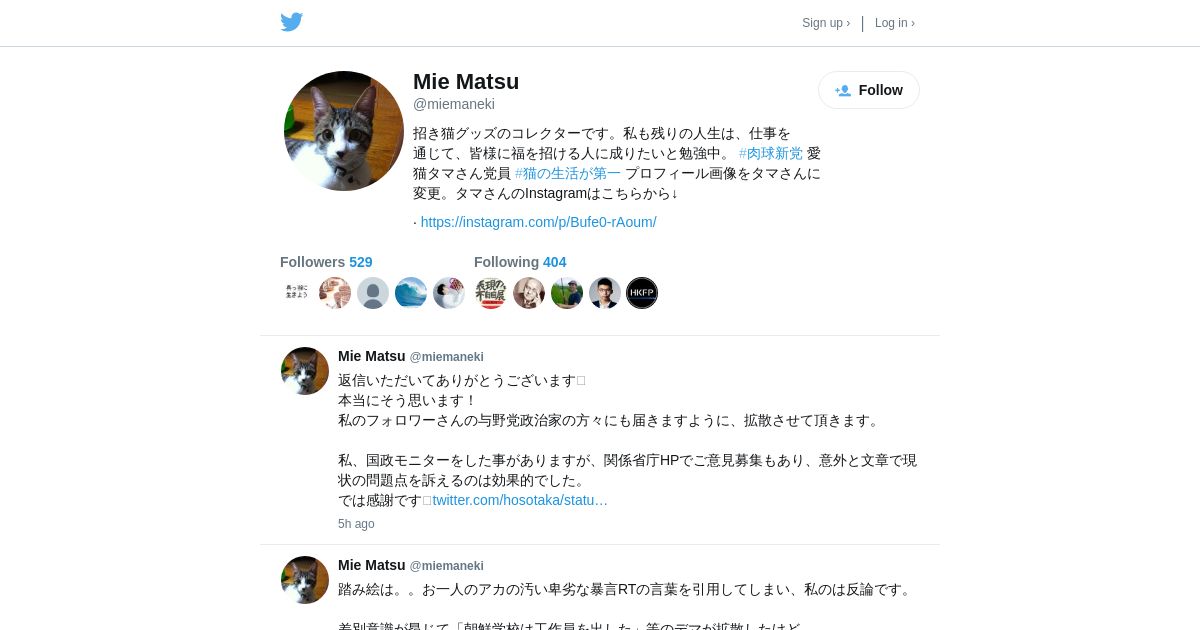Open the large cat profile picture
Screen dimensions: 1200x630
click(x=344, y=131)
